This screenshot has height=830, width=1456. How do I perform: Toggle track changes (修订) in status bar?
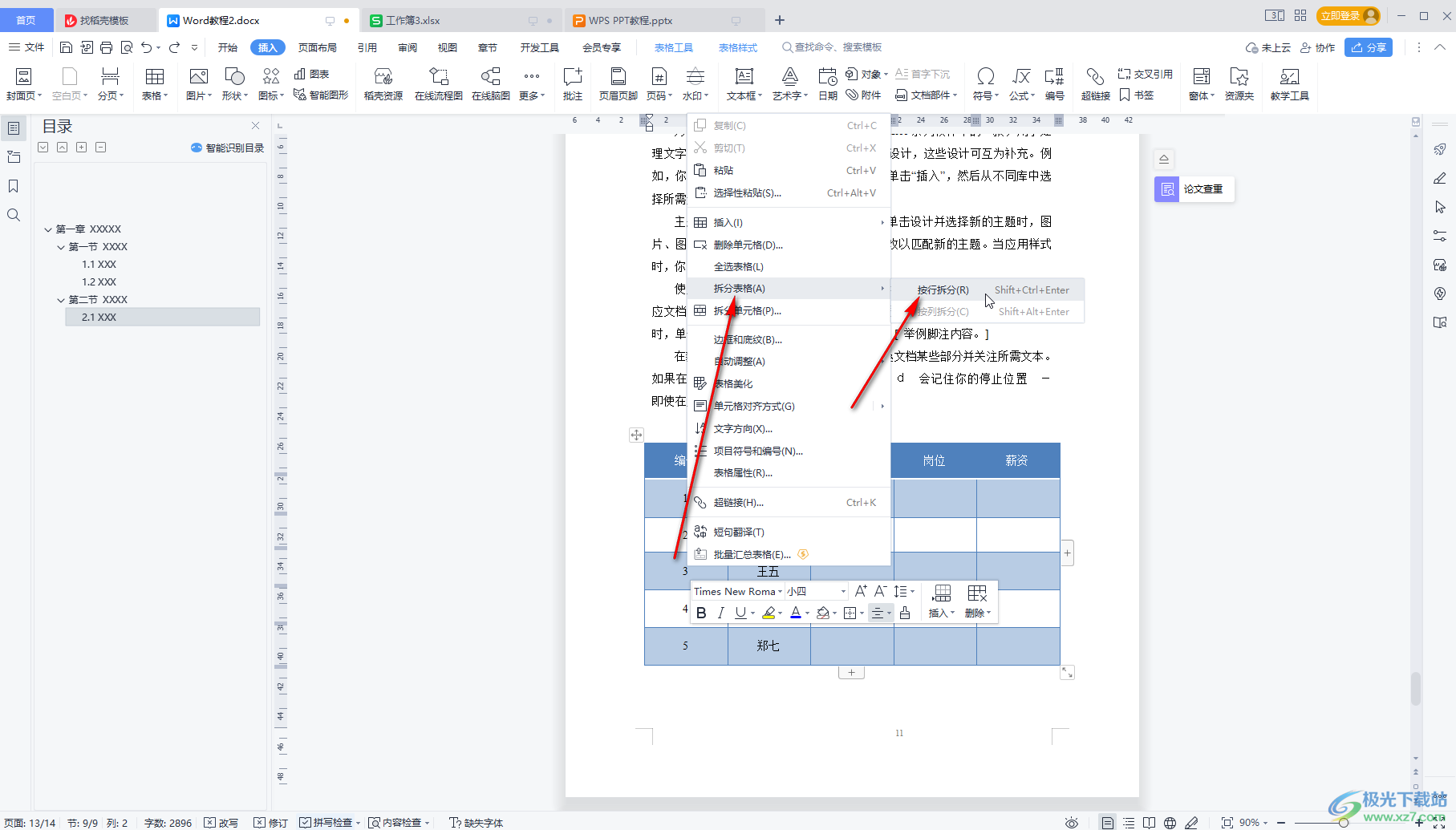point(270,823)
